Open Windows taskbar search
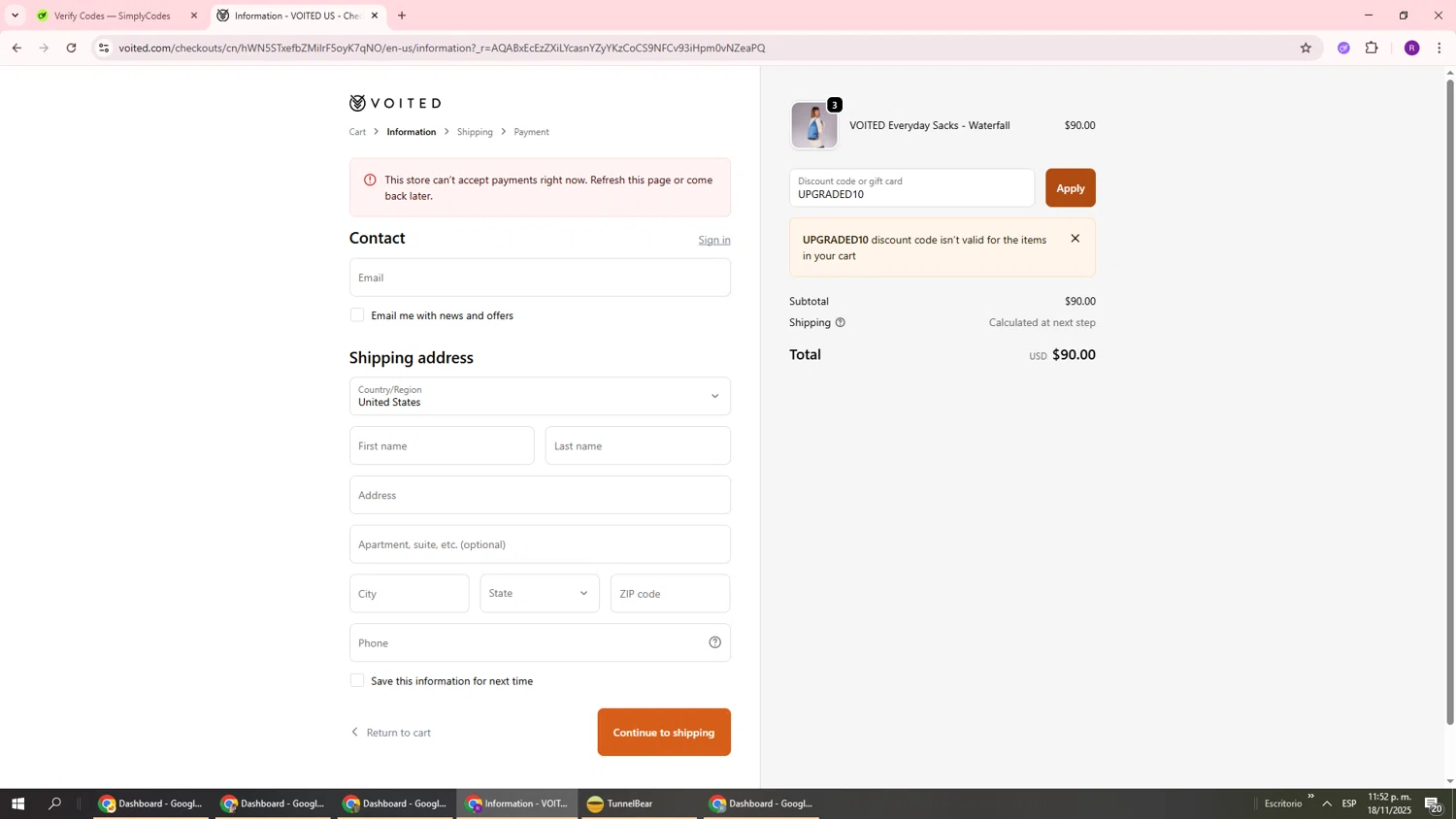Image resolution: width=1456 pixels, height=819 pixels. [55, 803]
